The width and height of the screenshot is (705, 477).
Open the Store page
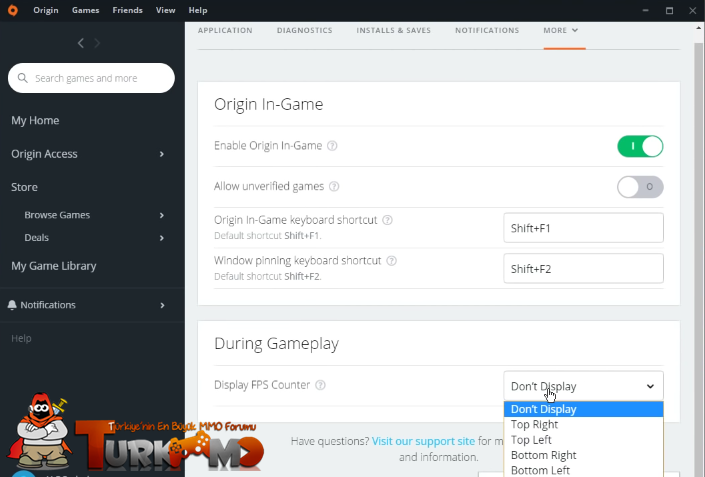pyautogui.click(x=24, y=187)
